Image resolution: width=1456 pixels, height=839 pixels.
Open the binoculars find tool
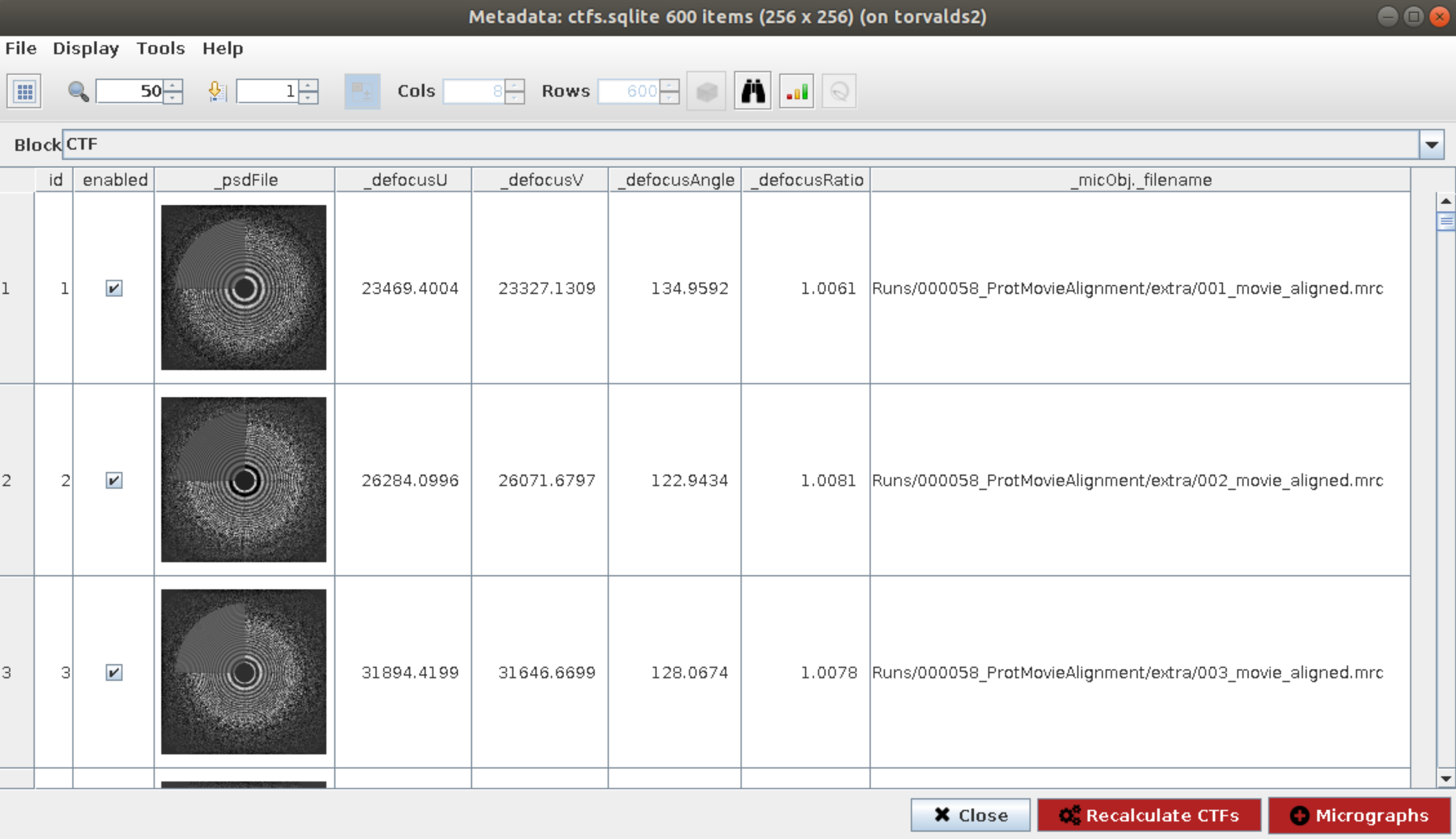click(x=752, y=91)
